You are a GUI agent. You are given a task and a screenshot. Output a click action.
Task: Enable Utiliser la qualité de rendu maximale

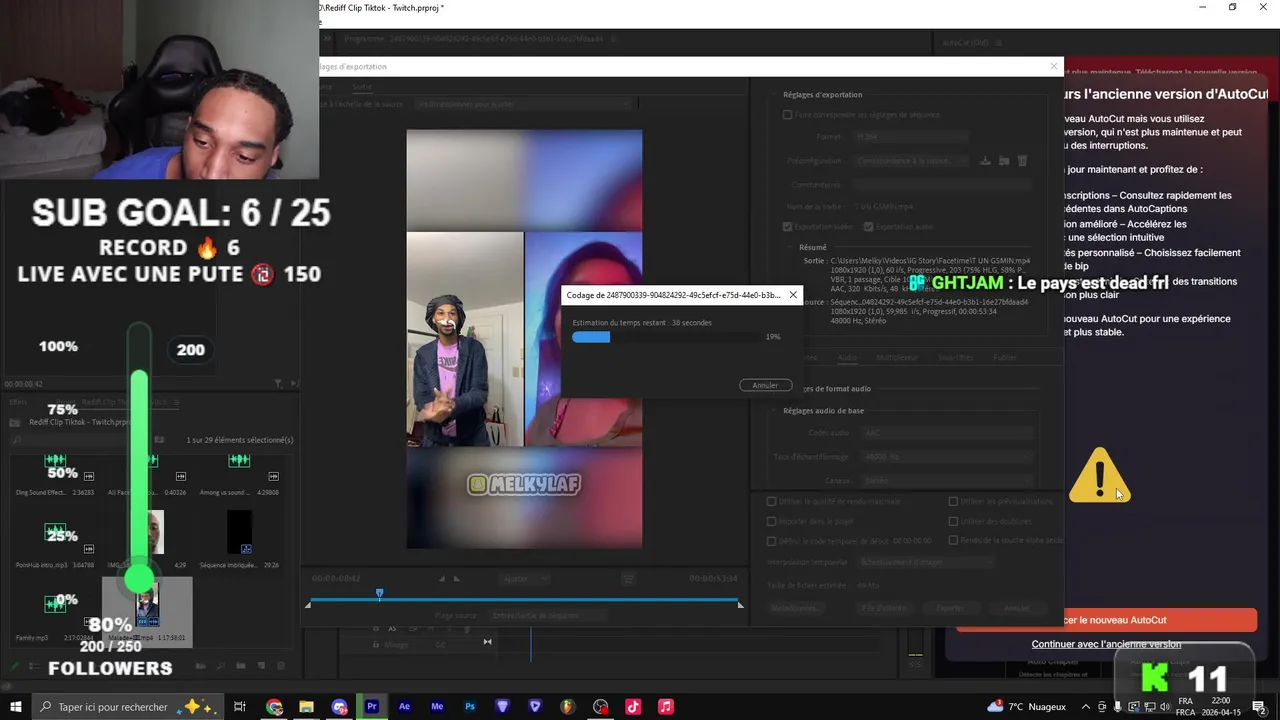point(771,501)
